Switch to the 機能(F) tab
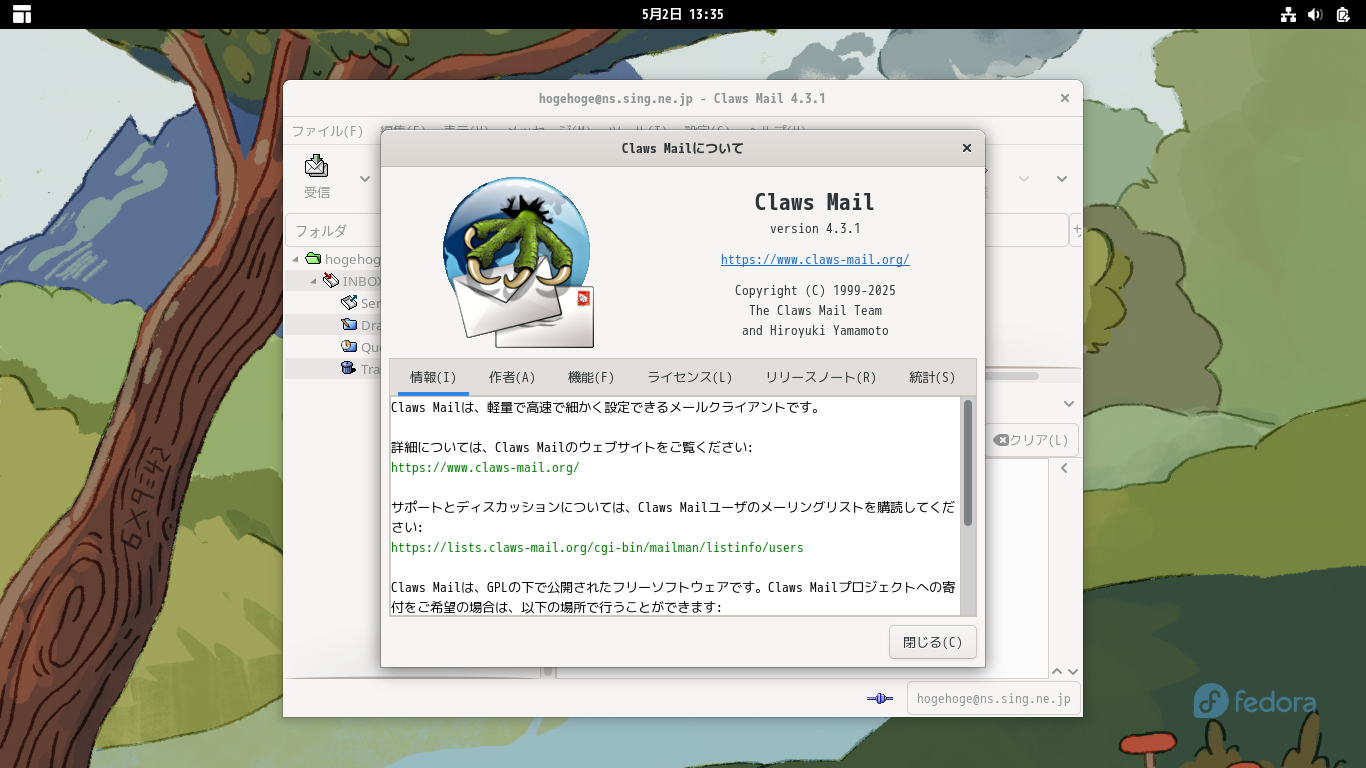This screenshot has height=768, width=1366. pyautogui.click(x=591, y=377)
